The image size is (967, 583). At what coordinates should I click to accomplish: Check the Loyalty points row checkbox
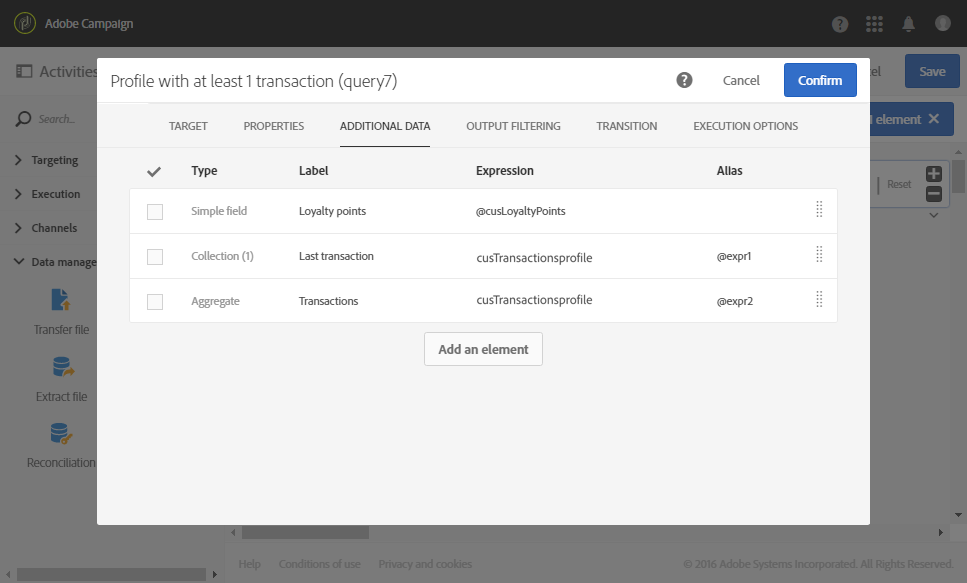155,211
